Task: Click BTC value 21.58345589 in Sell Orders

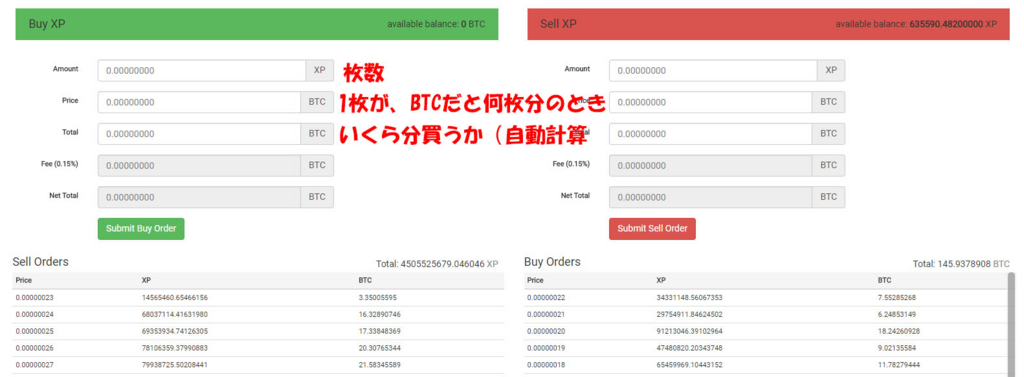Action: coord(379,365)
